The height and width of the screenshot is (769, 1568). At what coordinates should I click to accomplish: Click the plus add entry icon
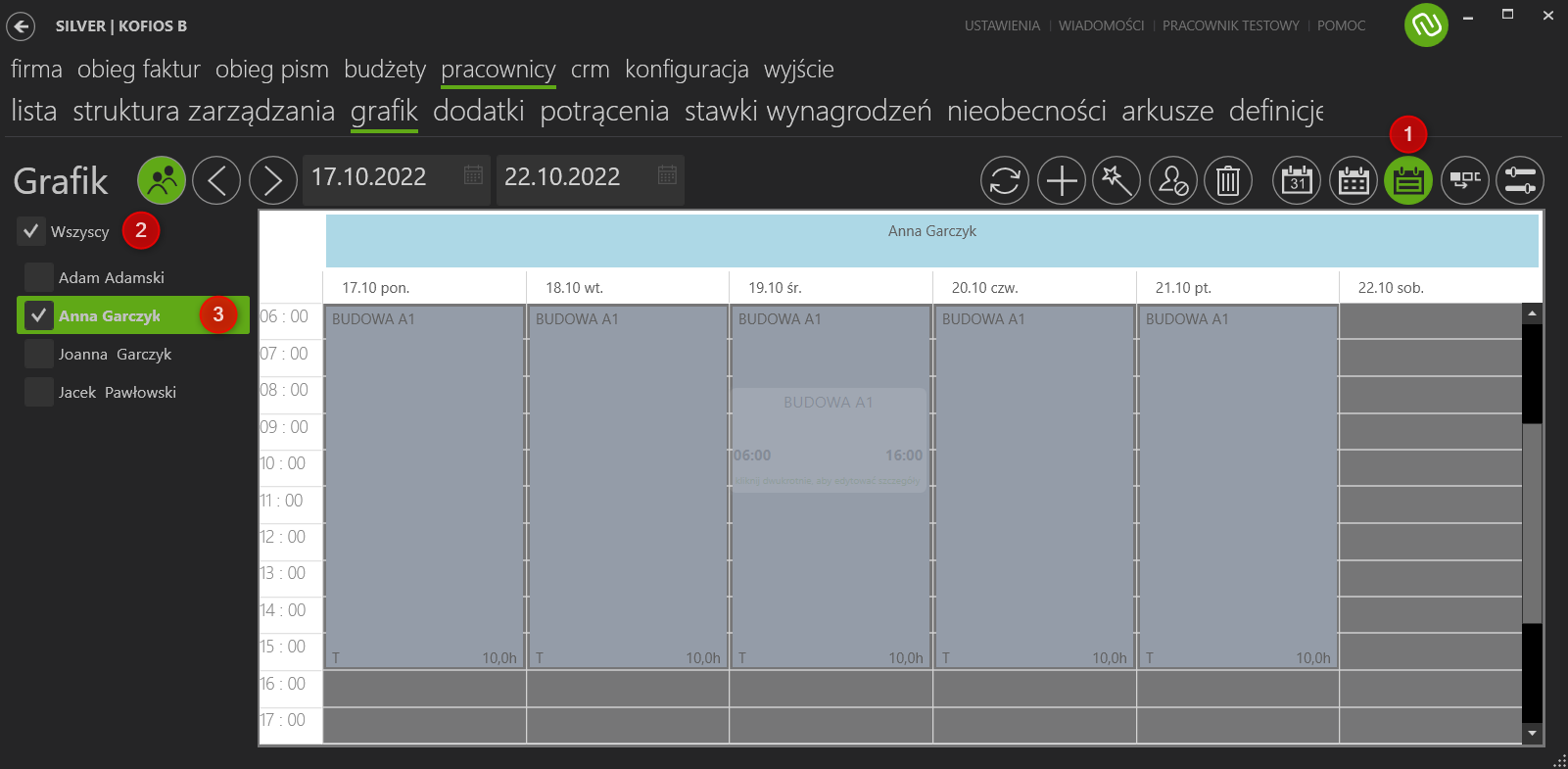point(1062,180)
